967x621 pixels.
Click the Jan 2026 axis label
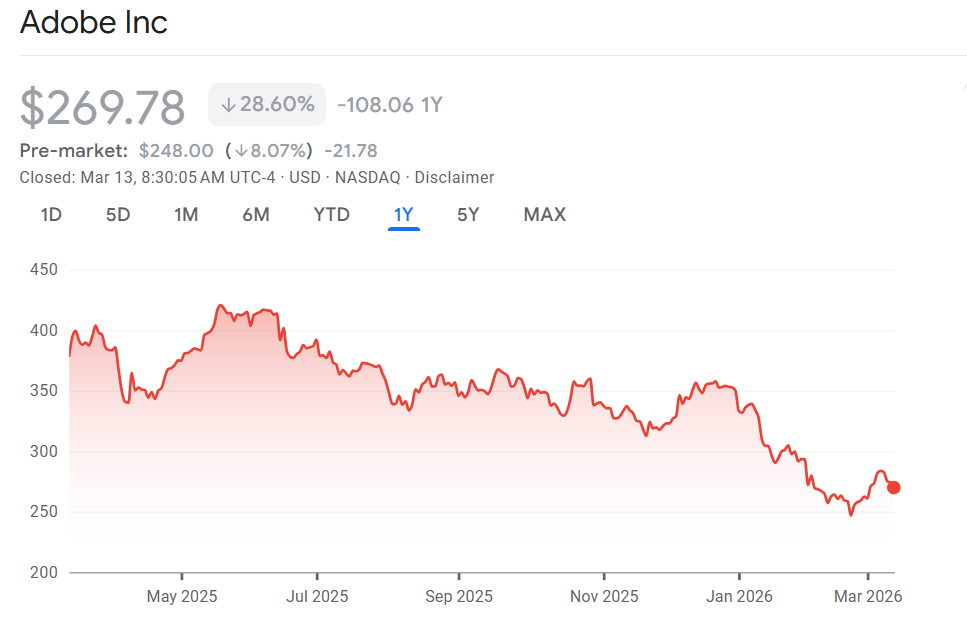(x=739, y=596)
